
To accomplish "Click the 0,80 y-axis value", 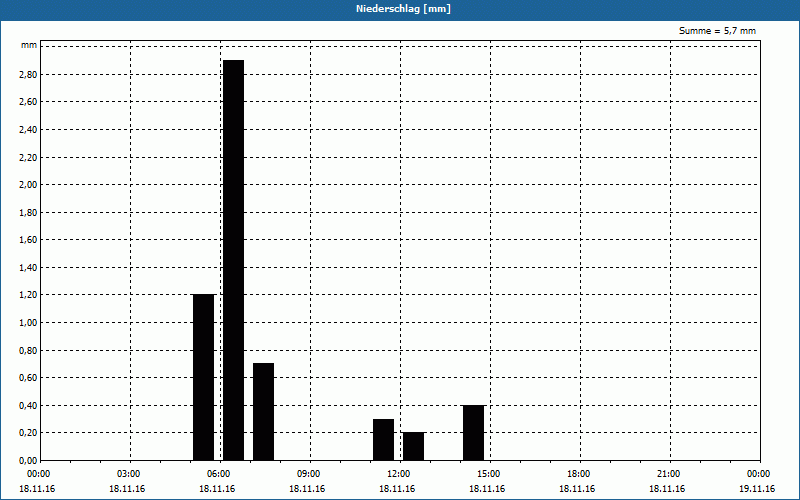I will (x=28, y=351).
